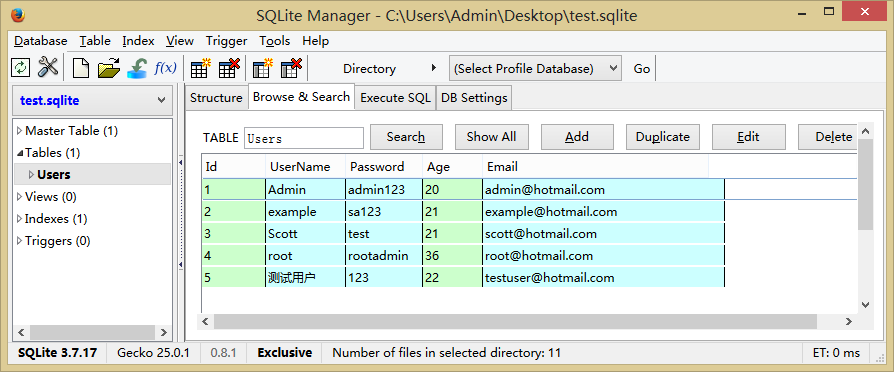
Task: Open the Connect Database folder icon
Action: 109,68
